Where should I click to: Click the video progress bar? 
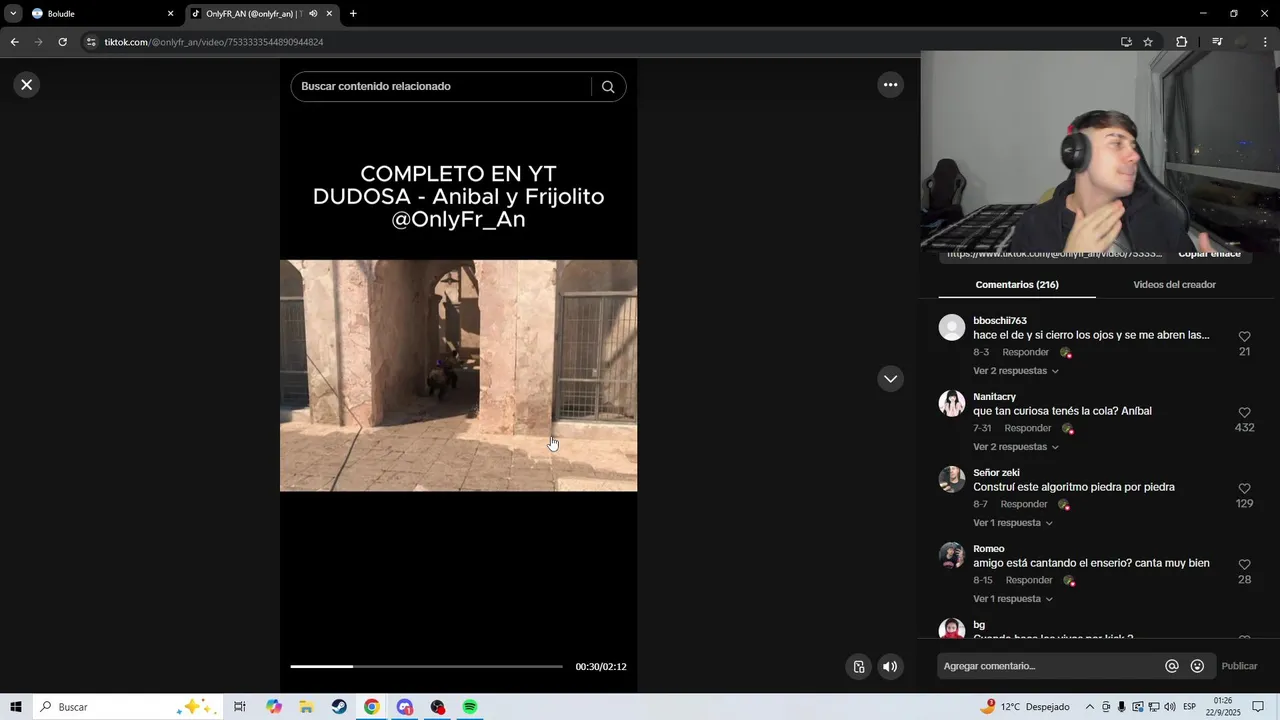(x=426, y=666)
